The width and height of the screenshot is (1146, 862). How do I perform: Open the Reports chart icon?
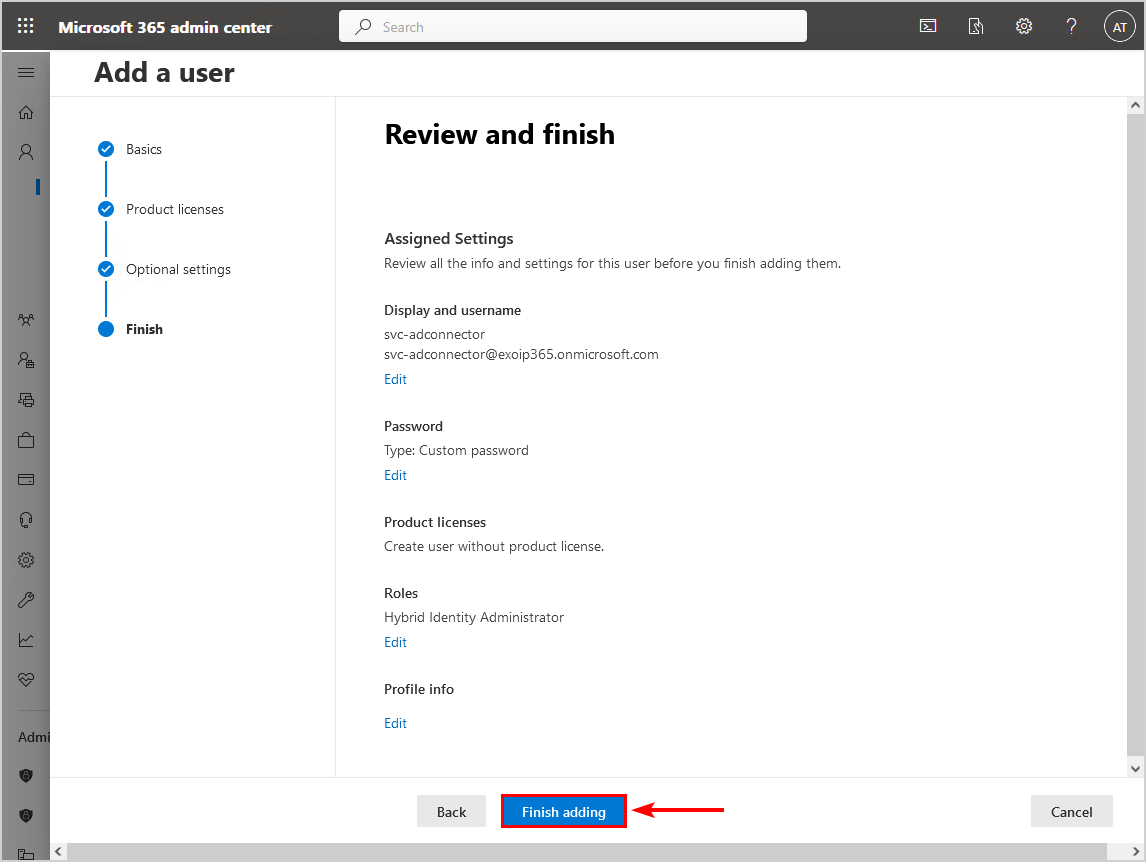(26, 640)
